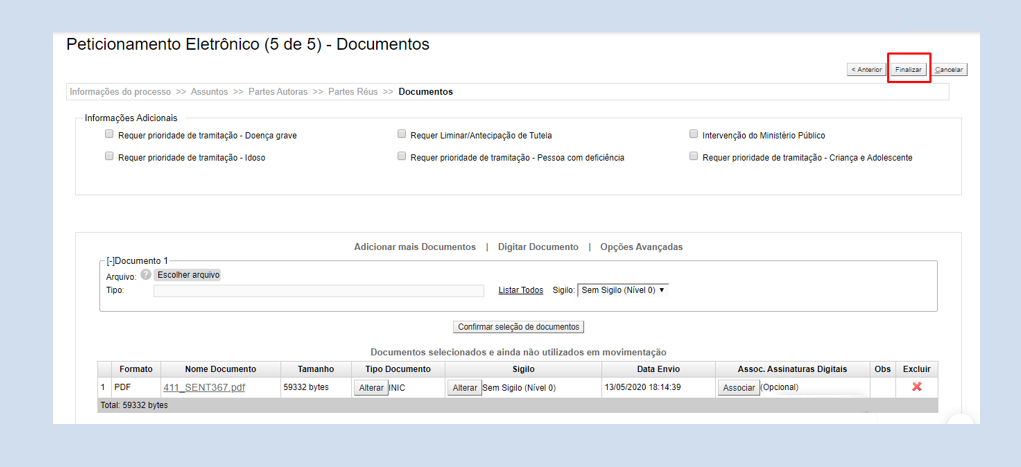
Task: Click the help question mark icon beside Arquivo
Action: (146, 275)
